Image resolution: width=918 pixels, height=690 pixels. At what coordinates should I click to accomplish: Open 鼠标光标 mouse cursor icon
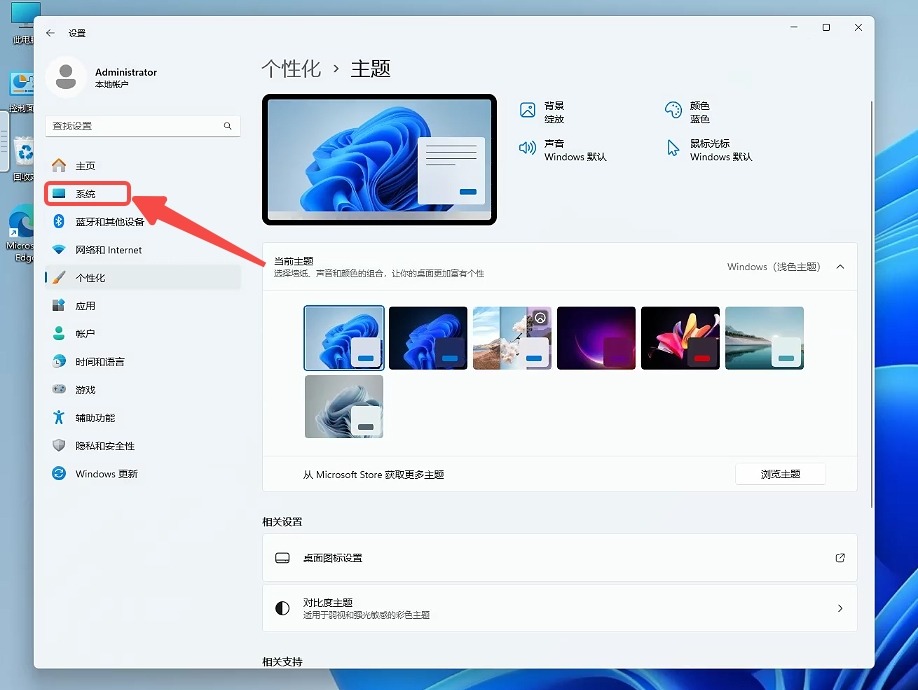point(673,149)
